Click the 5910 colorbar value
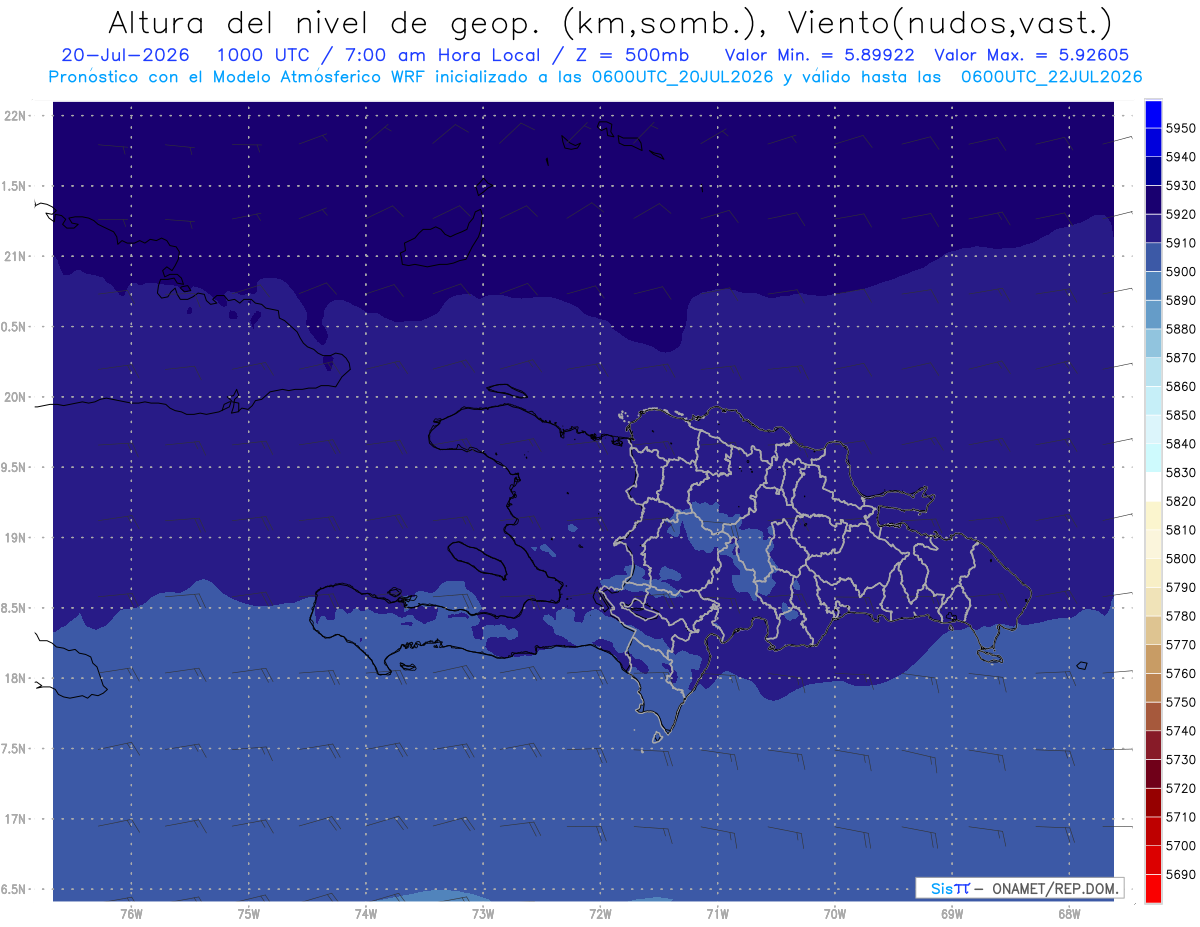Image resolution: width=1200 pixels, height=927 pixels. pos(1180,243)
